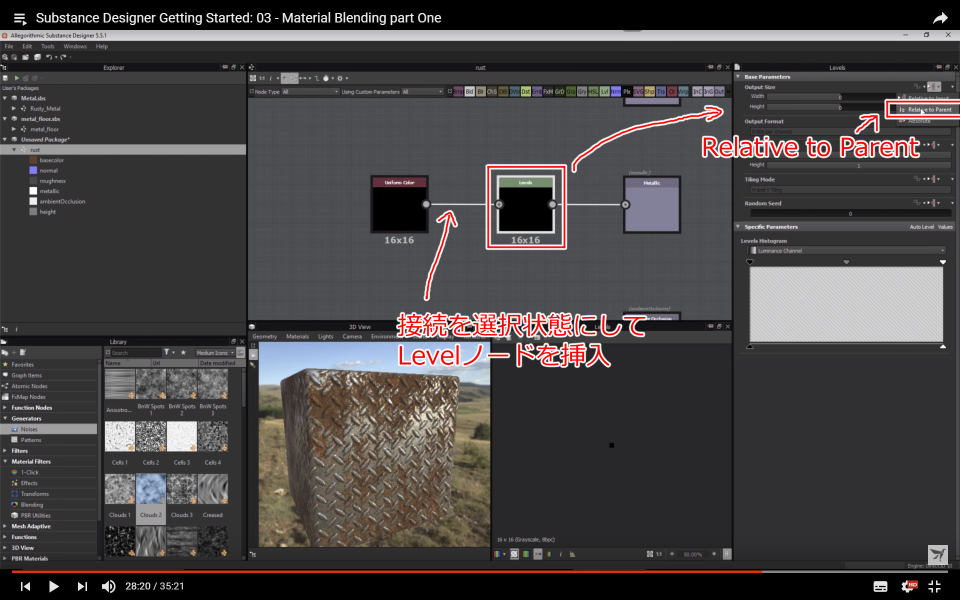This screenshot has width=960, height=600.
Task: Select the Creased noise thumbnail
Action: click(212, 490)
